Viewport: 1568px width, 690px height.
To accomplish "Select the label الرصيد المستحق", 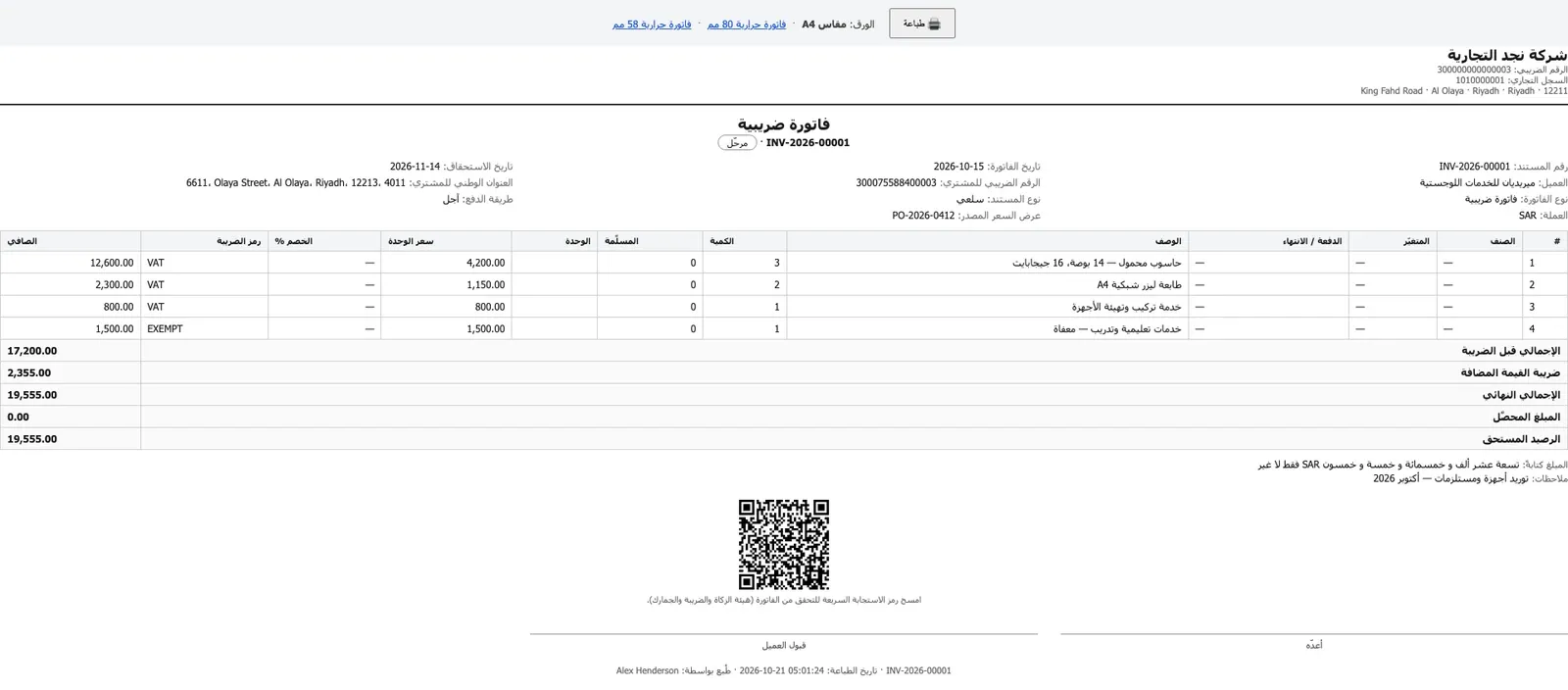I will coord(1521,439).
